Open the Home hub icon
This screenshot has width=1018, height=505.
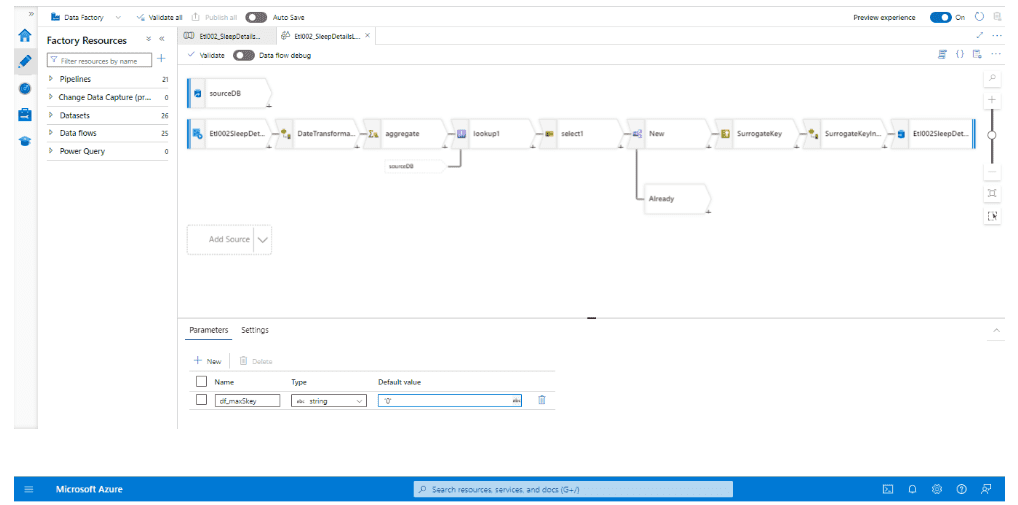[x=25, y=35]
